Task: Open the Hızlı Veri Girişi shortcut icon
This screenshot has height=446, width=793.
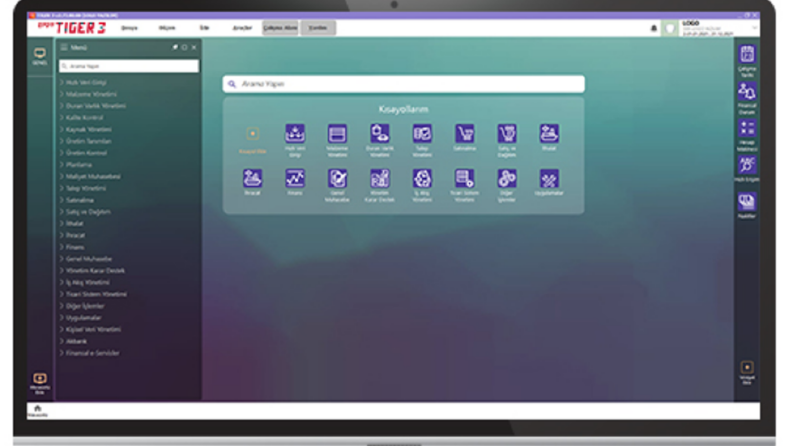Action: pyautogui.click(x=295, y=134)
